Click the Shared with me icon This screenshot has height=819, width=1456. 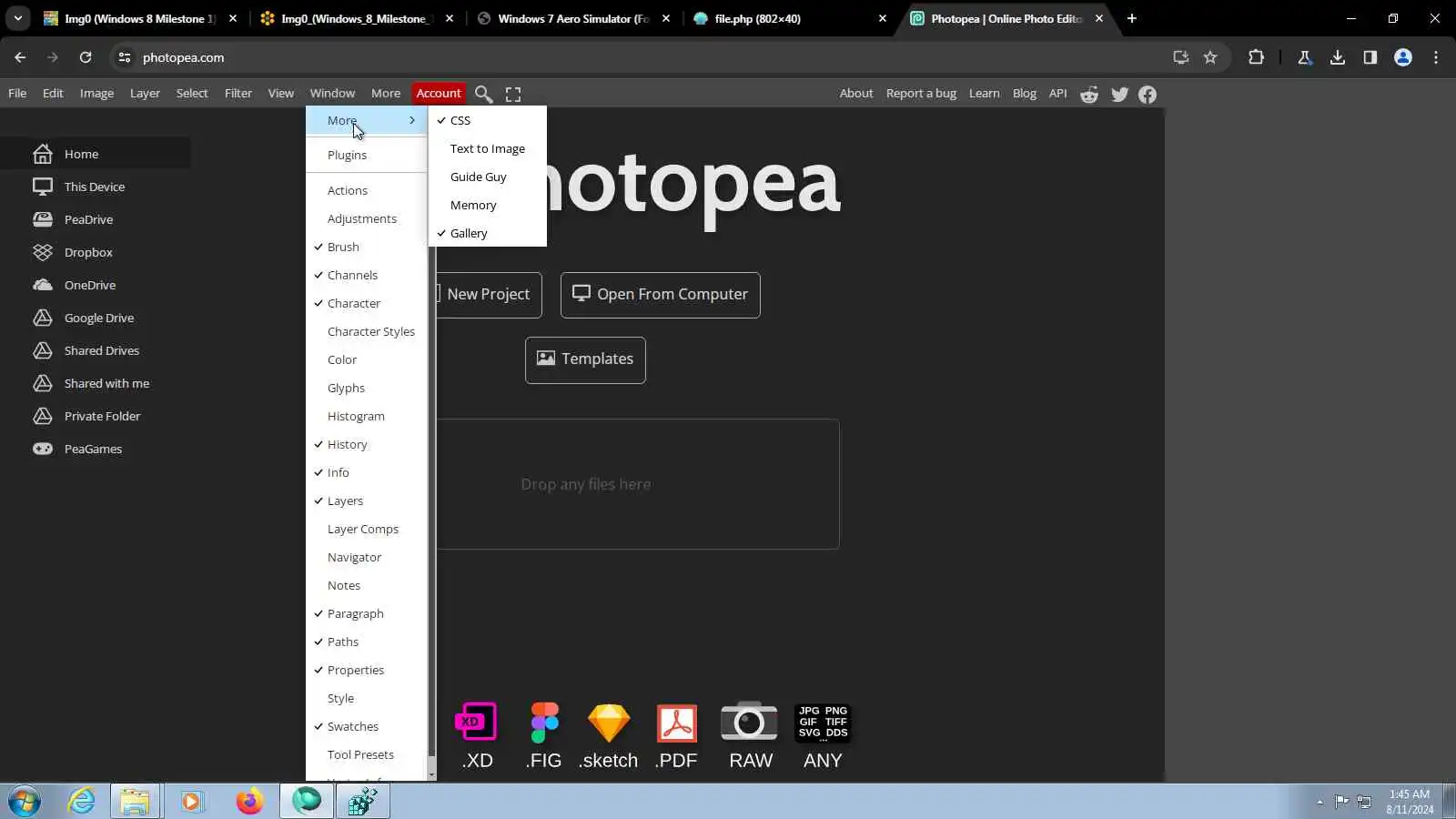(x=43, y=383)
